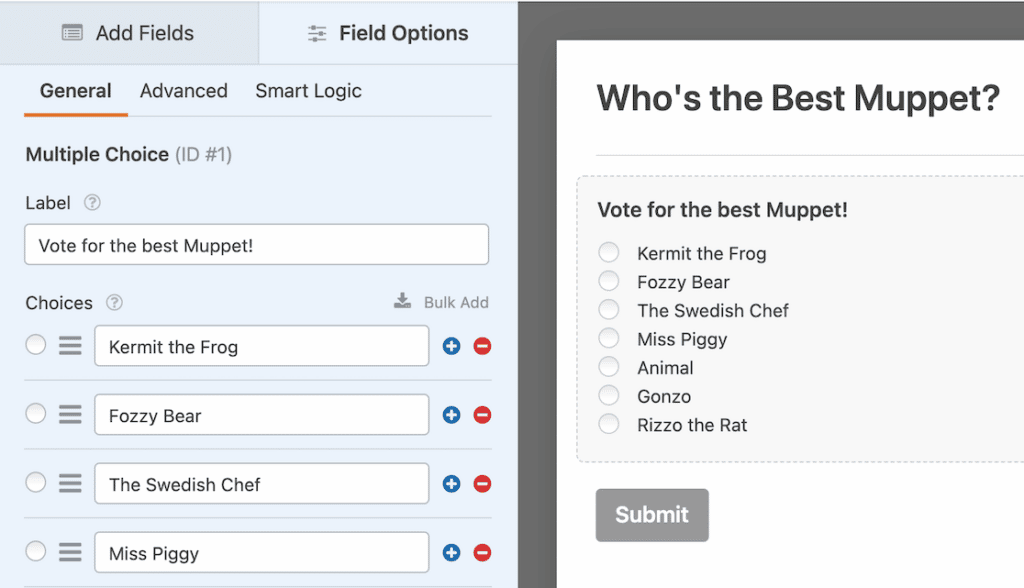
Task: Switch to the Advanced tab
Action: click(x=183, y=91)
